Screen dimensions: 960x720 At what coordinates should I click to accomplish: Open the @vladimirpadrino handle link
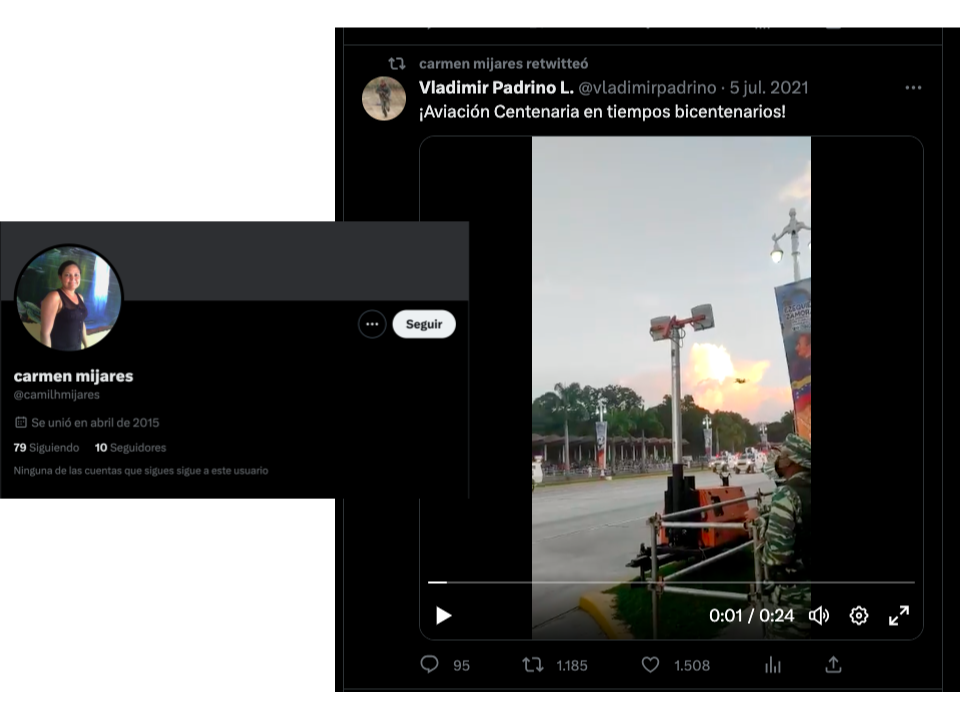click(x=649, y=88)
